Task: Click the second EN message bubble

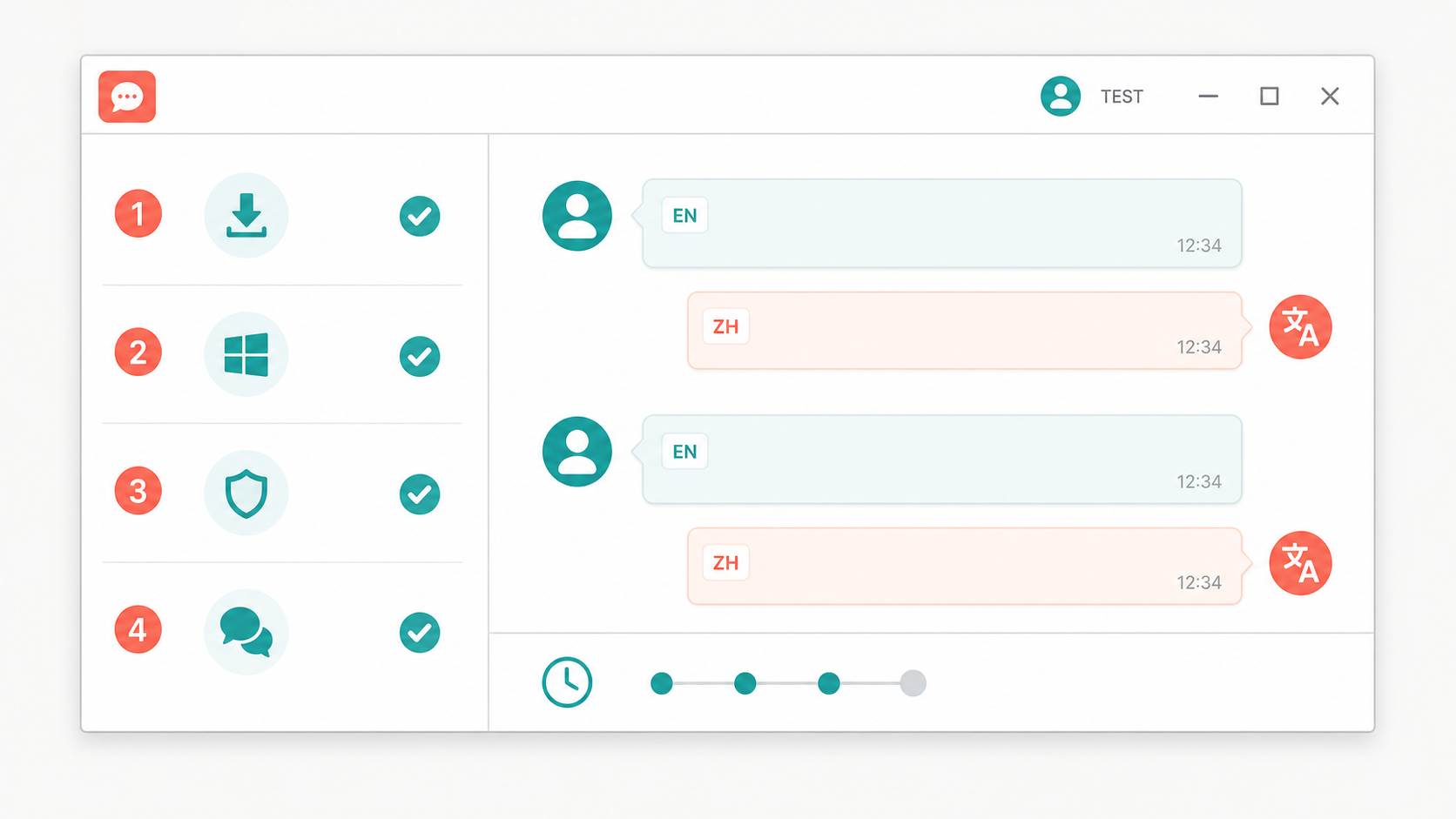Action: (x=942, y=460)
